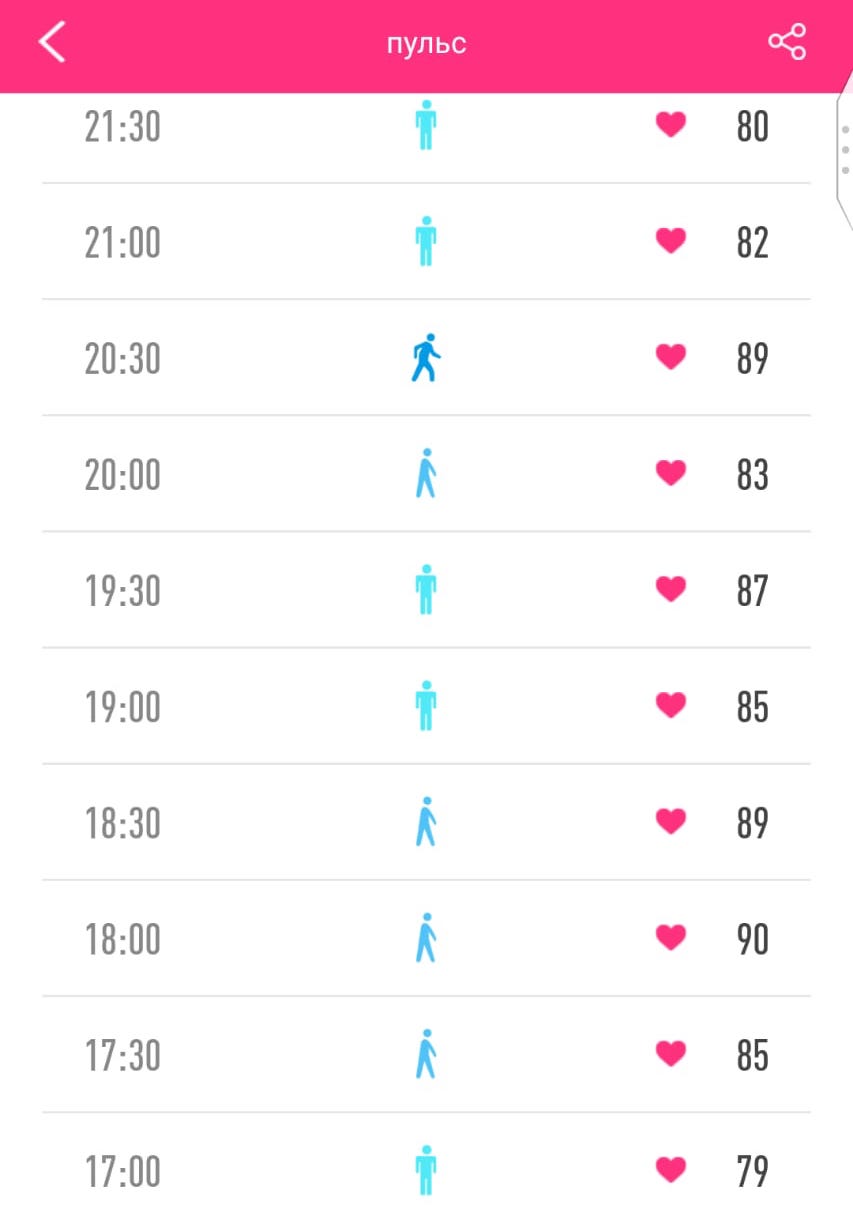Click the brisk walking icon at 20:30
Screen dimensions: 853x1220
pos(426,358)
